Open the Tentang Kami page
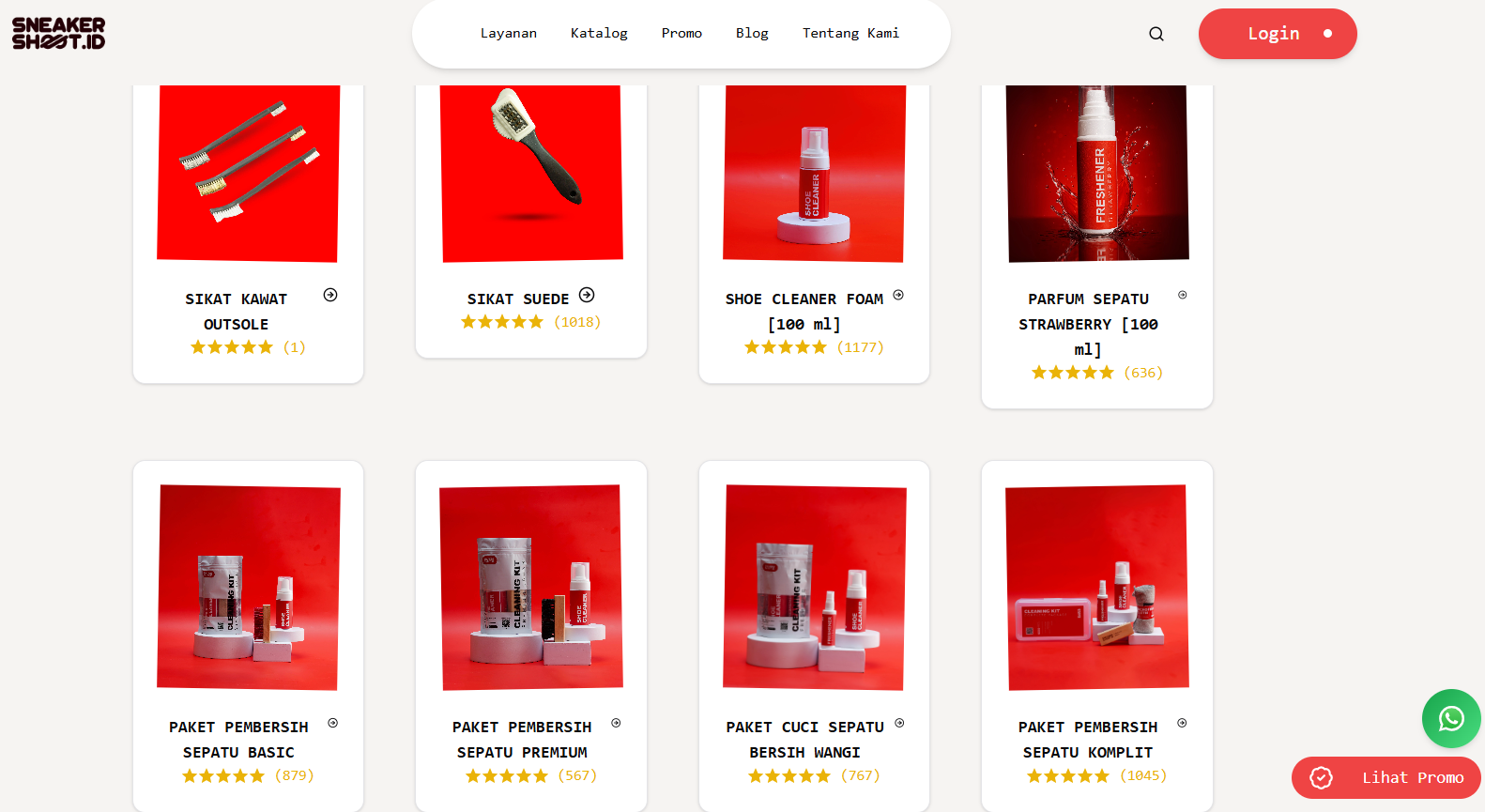1485x812 pixels. point(850,33)
